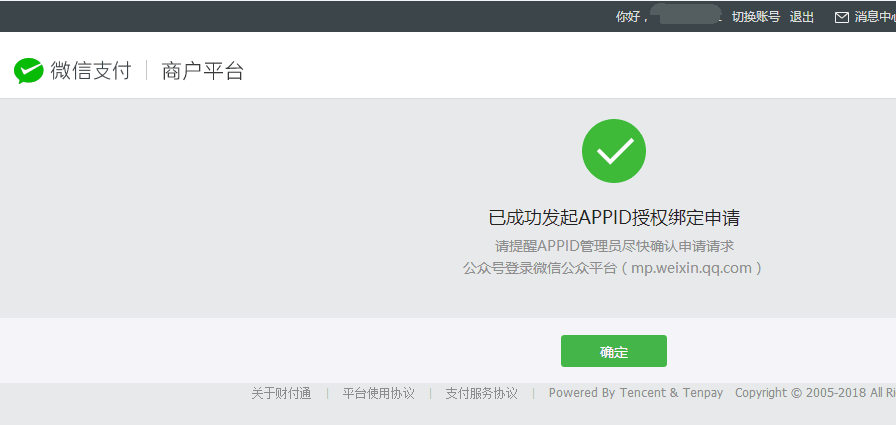896x425 pixels.
Task: Click the 已成功发起APPID授权绑定申请 heading
Action: coord(613,217)
